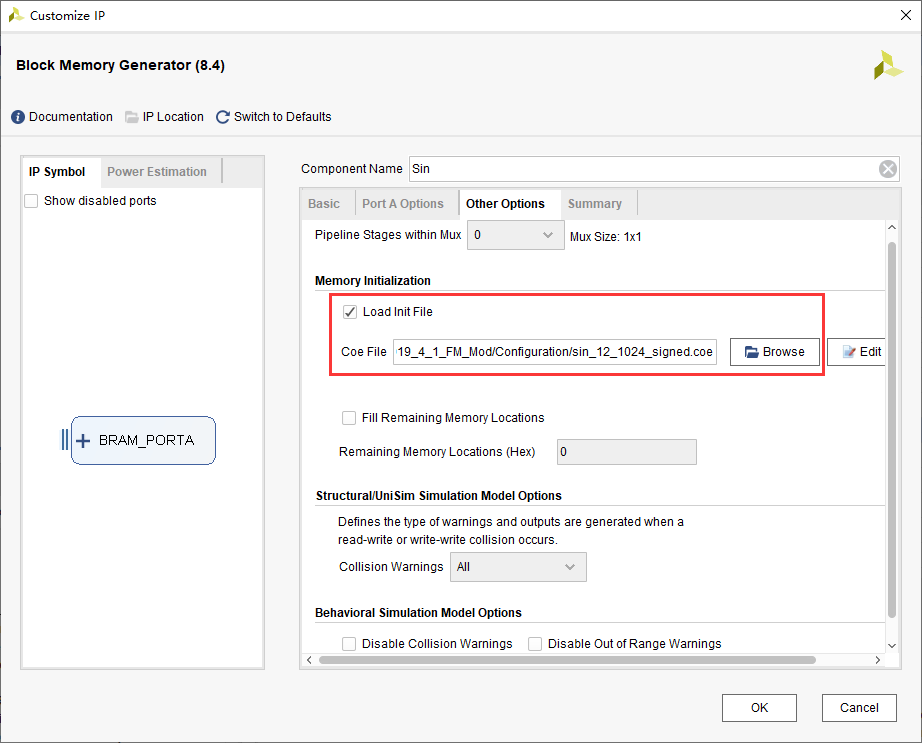Toggle Show disabled ports checkbox

32,201
